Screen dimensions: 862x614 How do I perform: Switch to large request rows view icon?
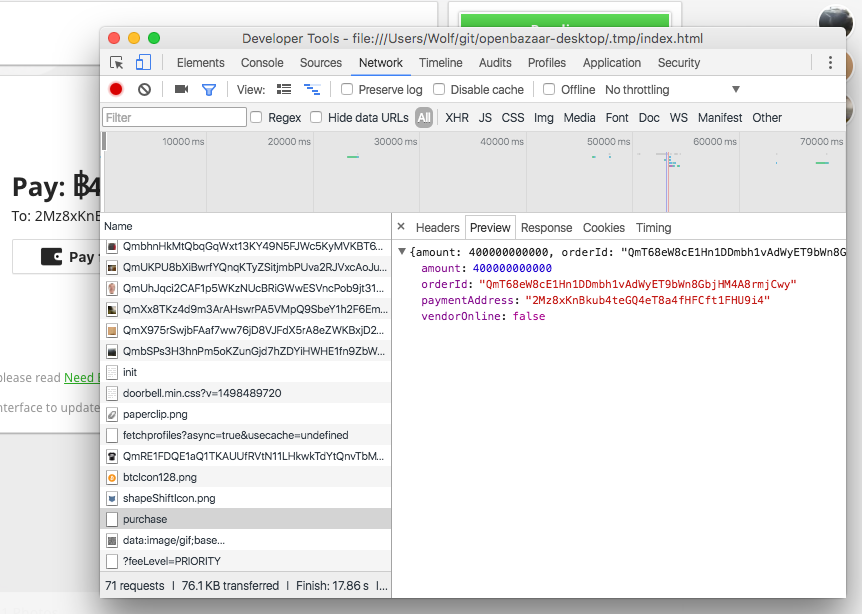point(284,89)
